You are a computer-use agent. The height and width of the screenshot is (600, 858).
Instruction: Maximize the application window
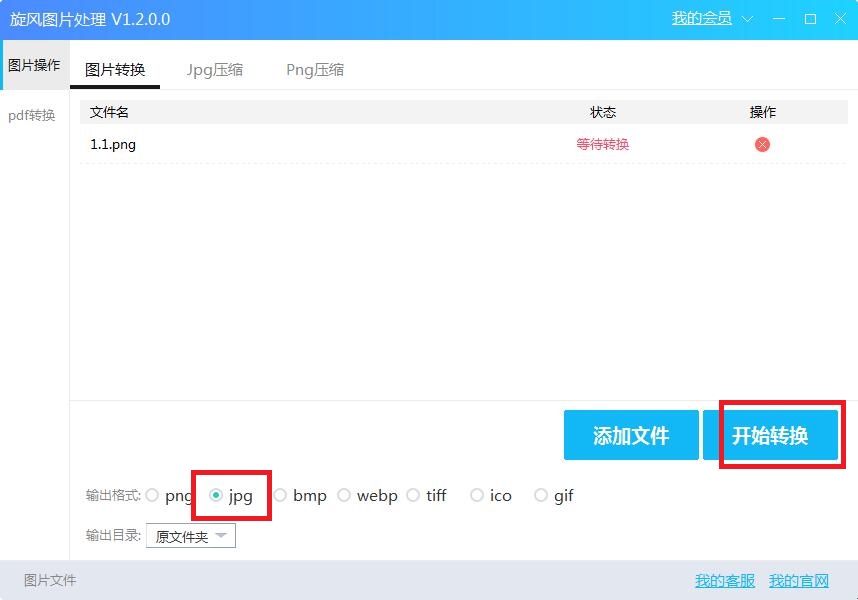tap(810, 19)
